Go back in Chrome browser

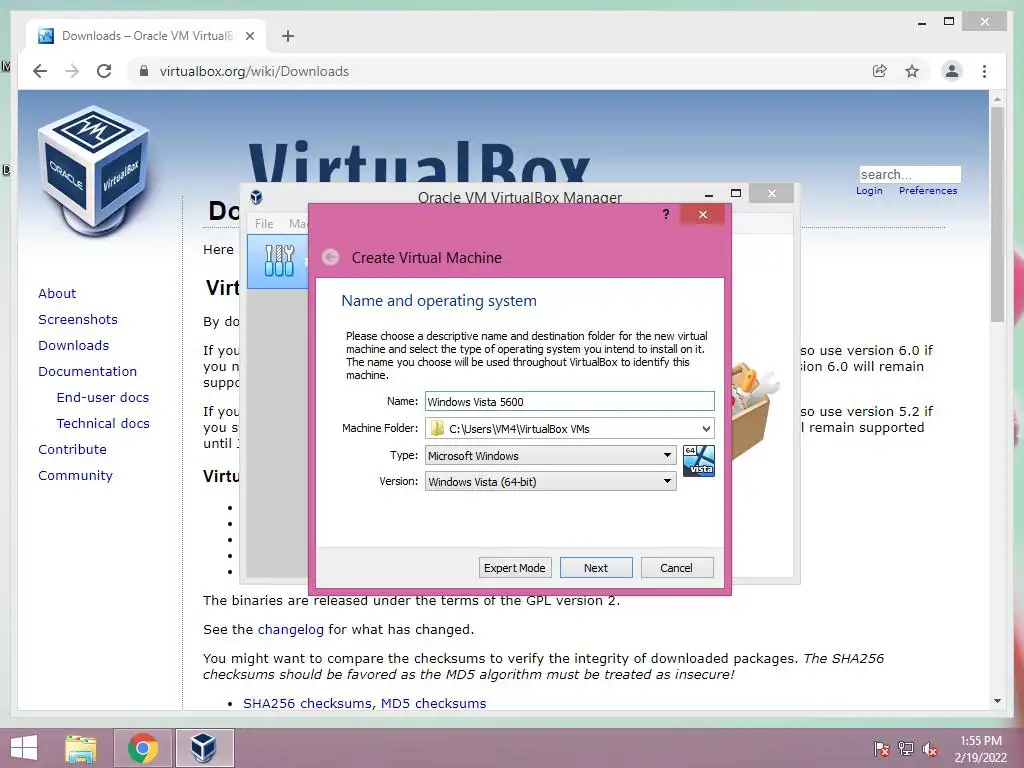[40, 71]
